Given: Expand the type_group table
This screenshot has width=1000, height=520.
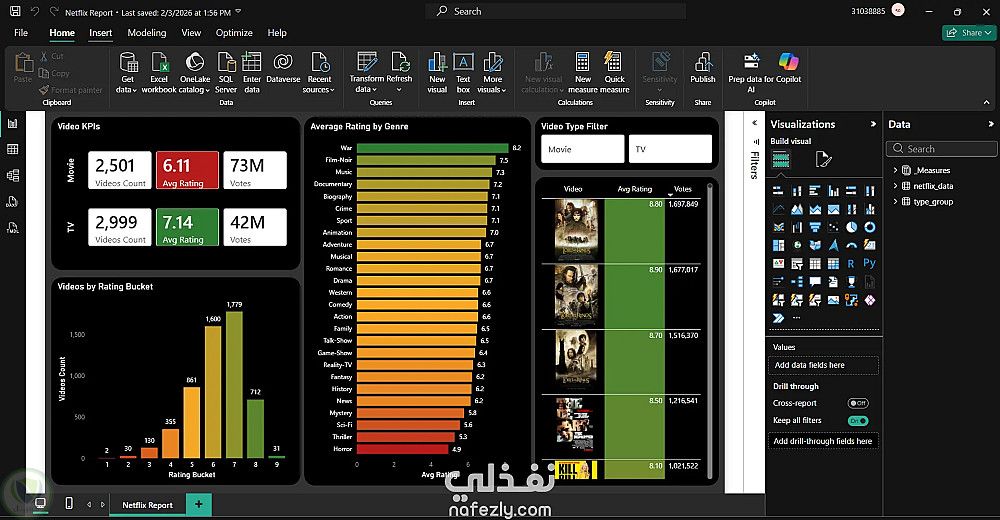Looking at the screenshot, I should pos(895,202).
